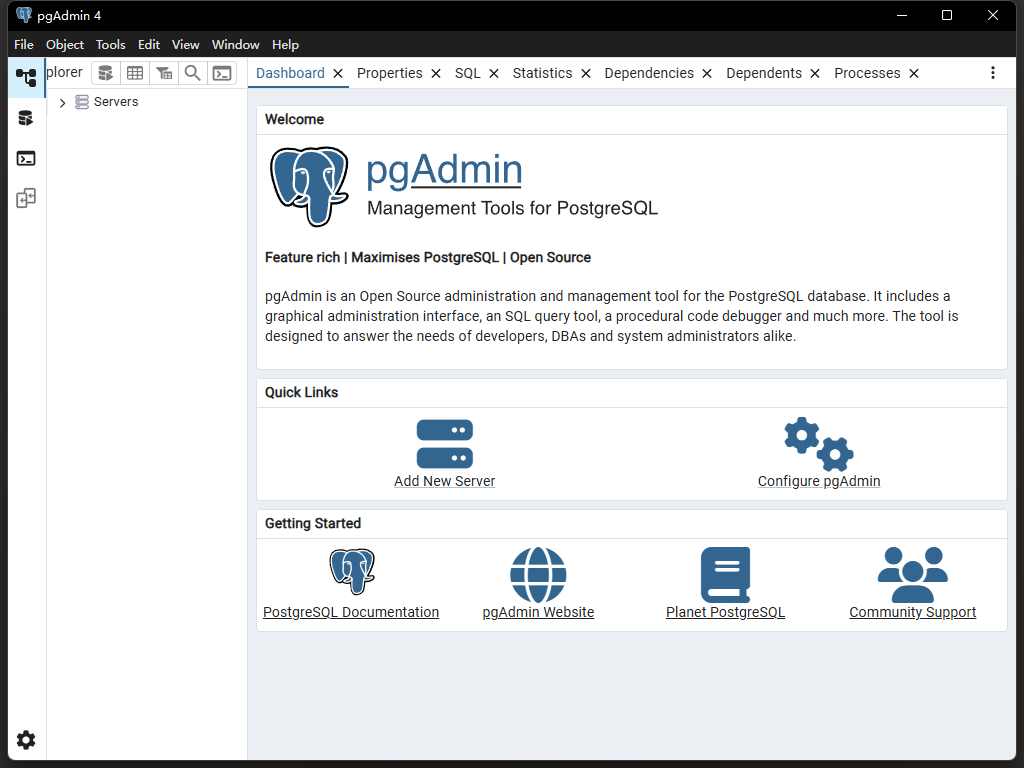Image resolution: width=1024 pixels, height=768 pixels.
Task: Switch to the Dashboard tab
Action: [x=290, y=73]
